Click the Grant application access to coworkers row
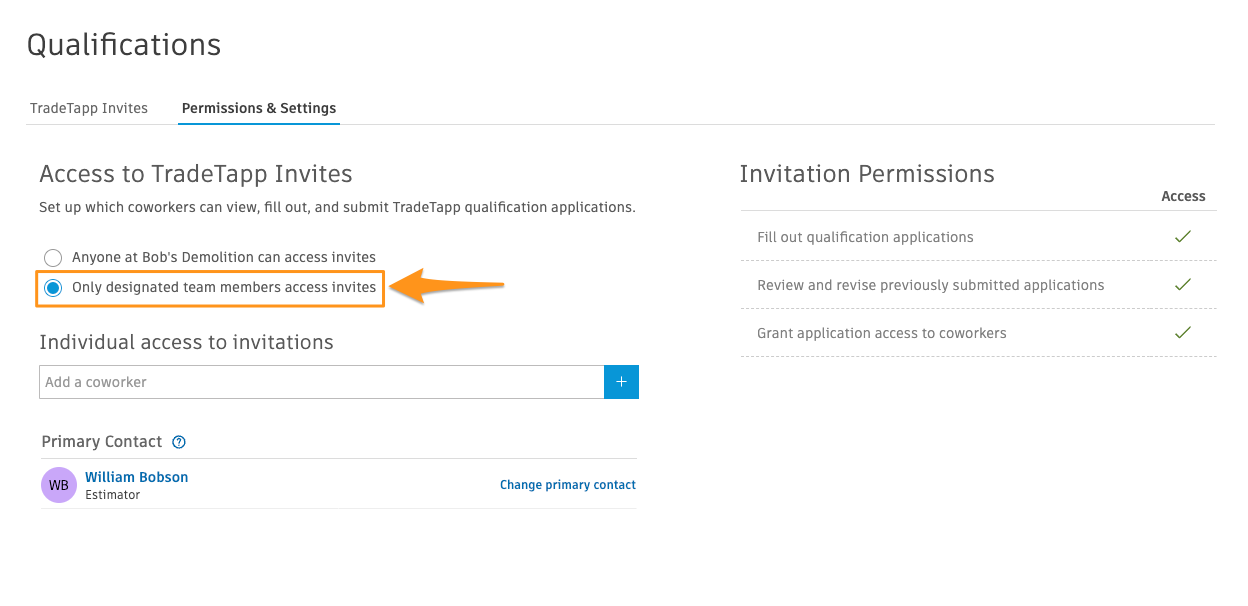Screen dimensions: 1248x606 [978, 333]
